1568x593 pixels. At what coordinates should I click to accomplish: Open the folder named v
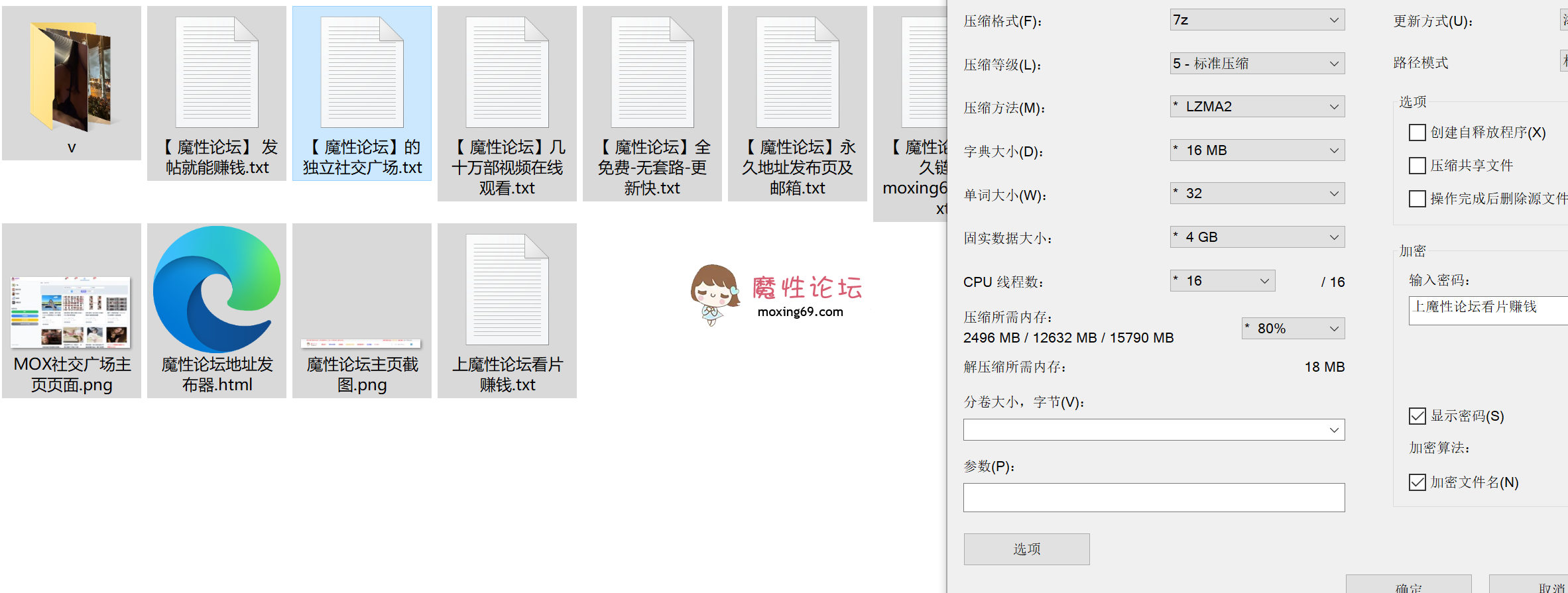coord(71,76)
